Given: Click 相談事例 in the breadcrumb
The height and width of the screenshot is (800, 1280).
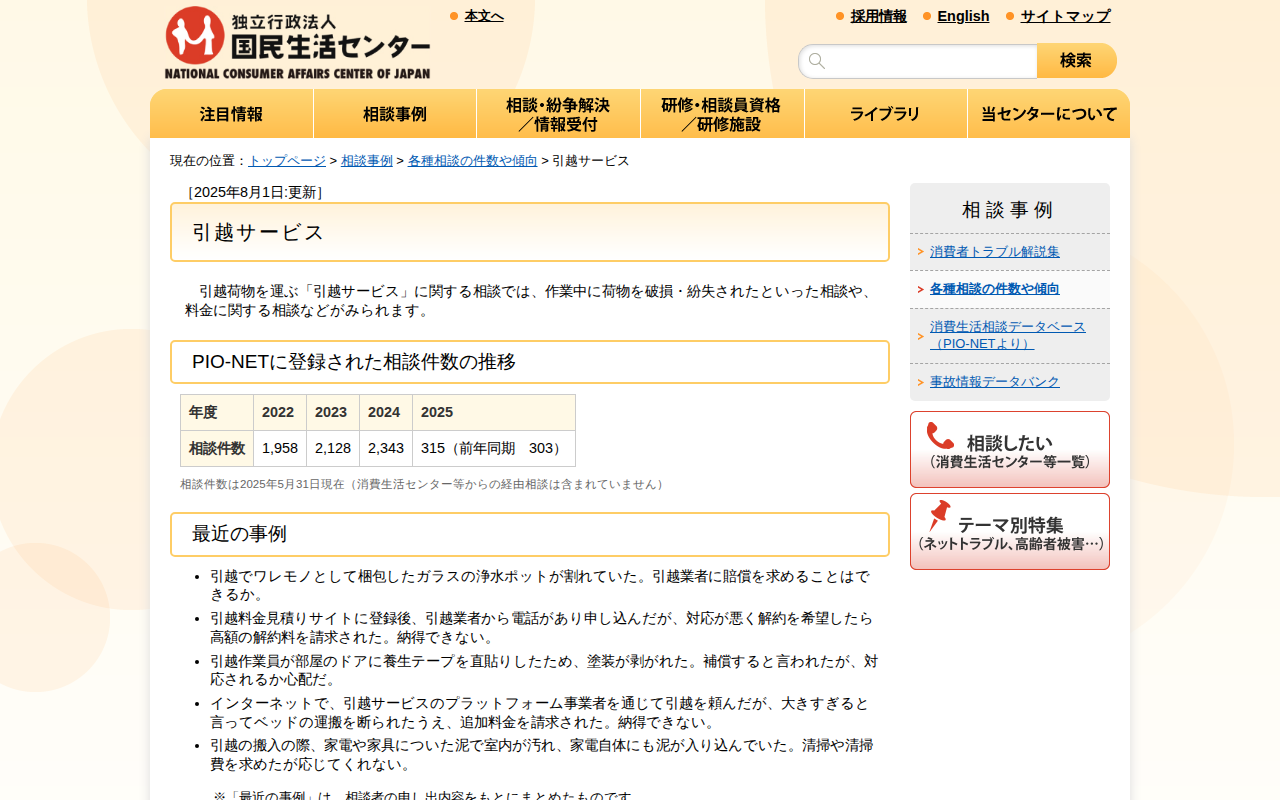Looking at the screenshot, I should 367,160.
